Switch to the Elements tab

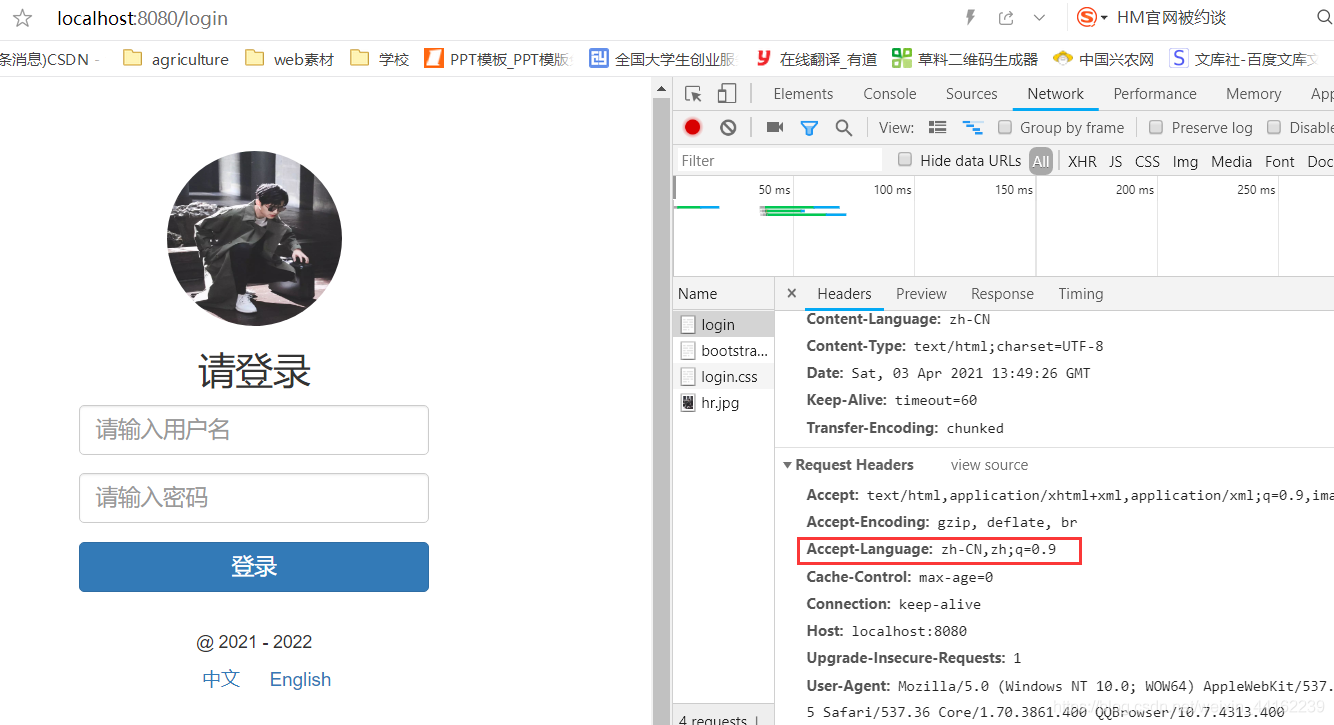pos(803,94)
